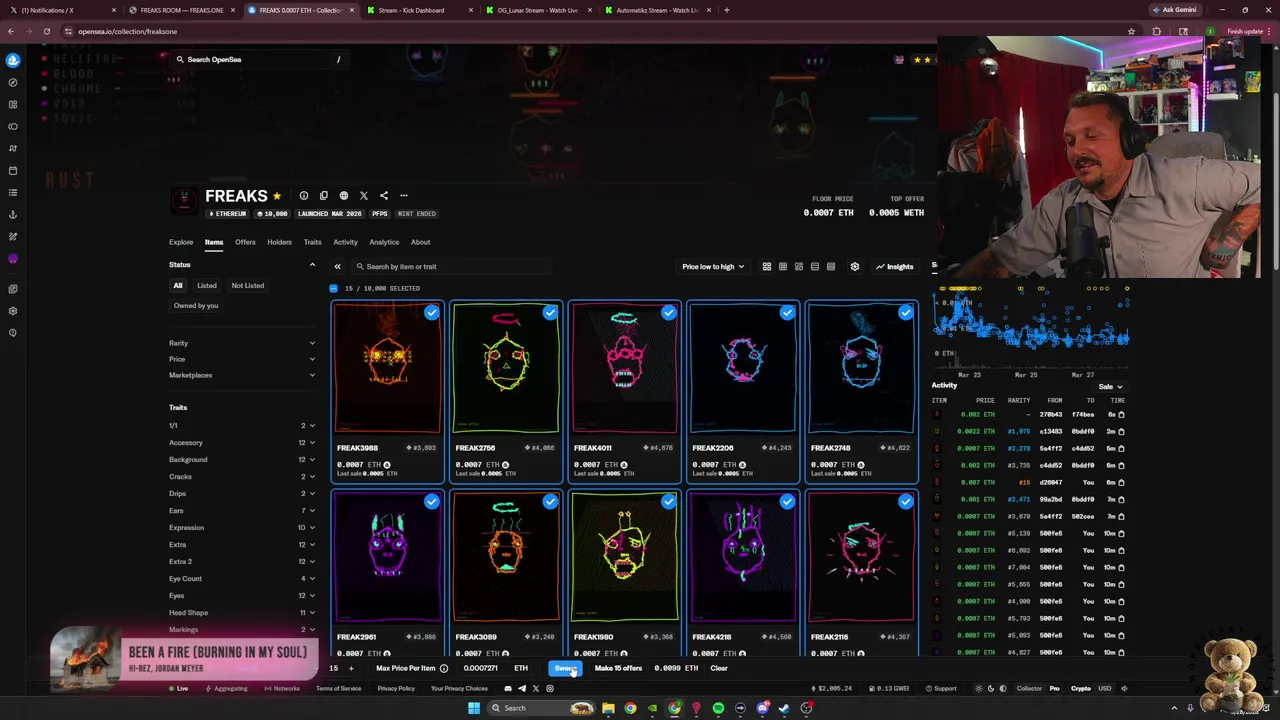1280x720 pixels.
Task: Open the collection's X profile icon
Action: click(363, 196)
